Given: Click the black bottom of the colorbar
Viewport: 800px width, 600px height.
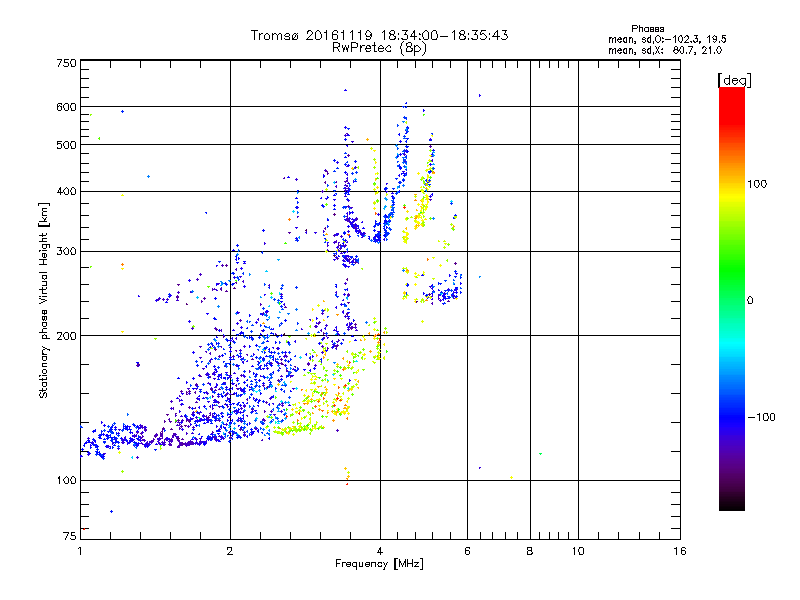Looking at the screenshot, I should pos(732,503).
